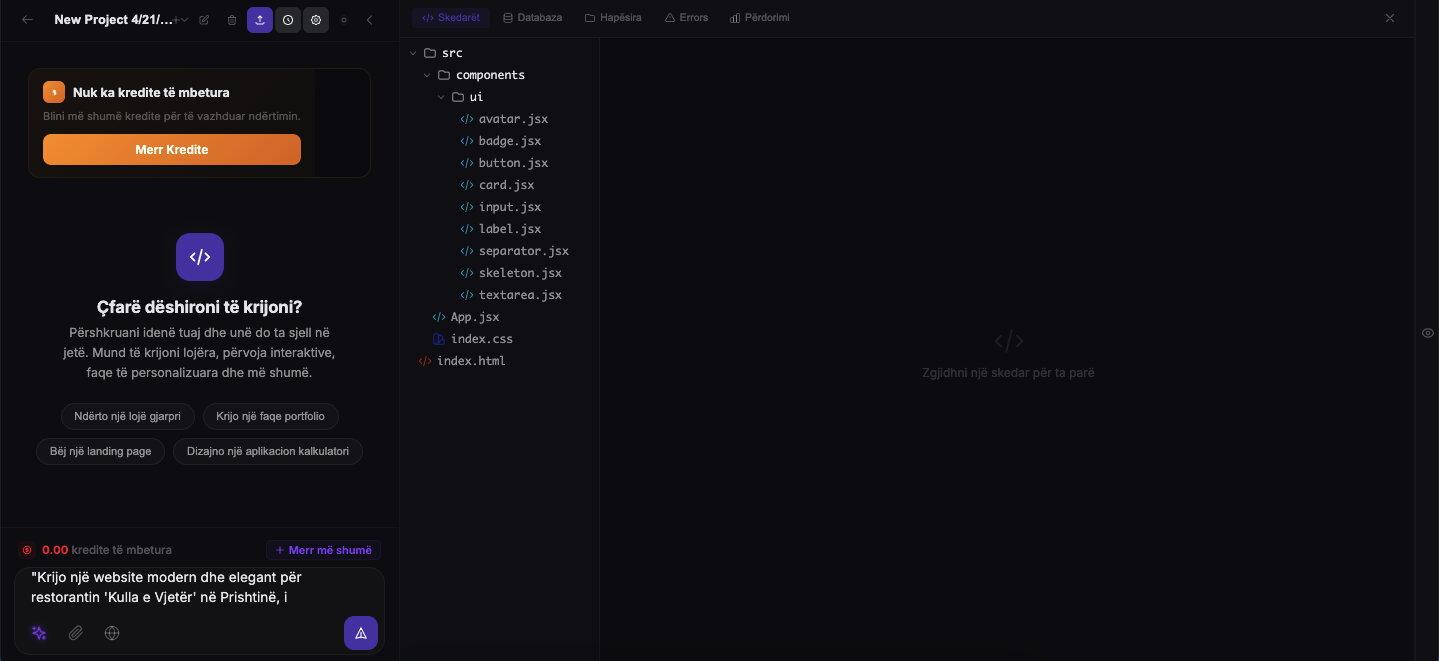Click the pencil edit icon beside project name

tap(204, 19)
